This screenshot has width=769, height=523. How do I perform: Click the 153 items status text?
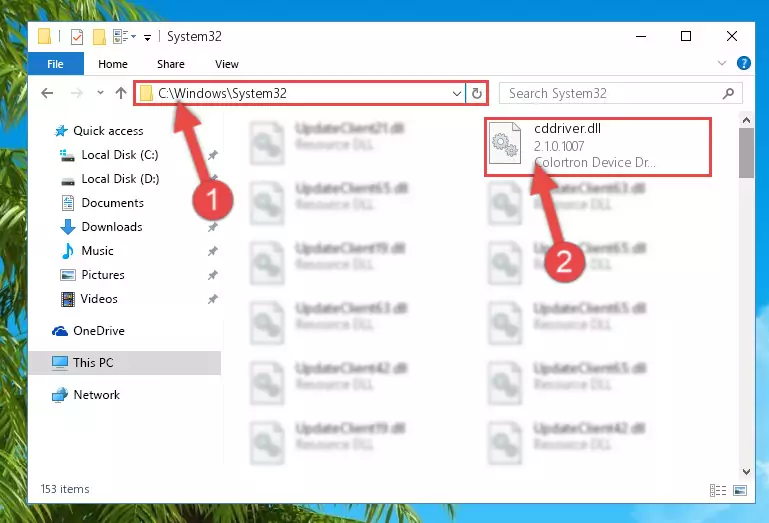tap(65, 489)
